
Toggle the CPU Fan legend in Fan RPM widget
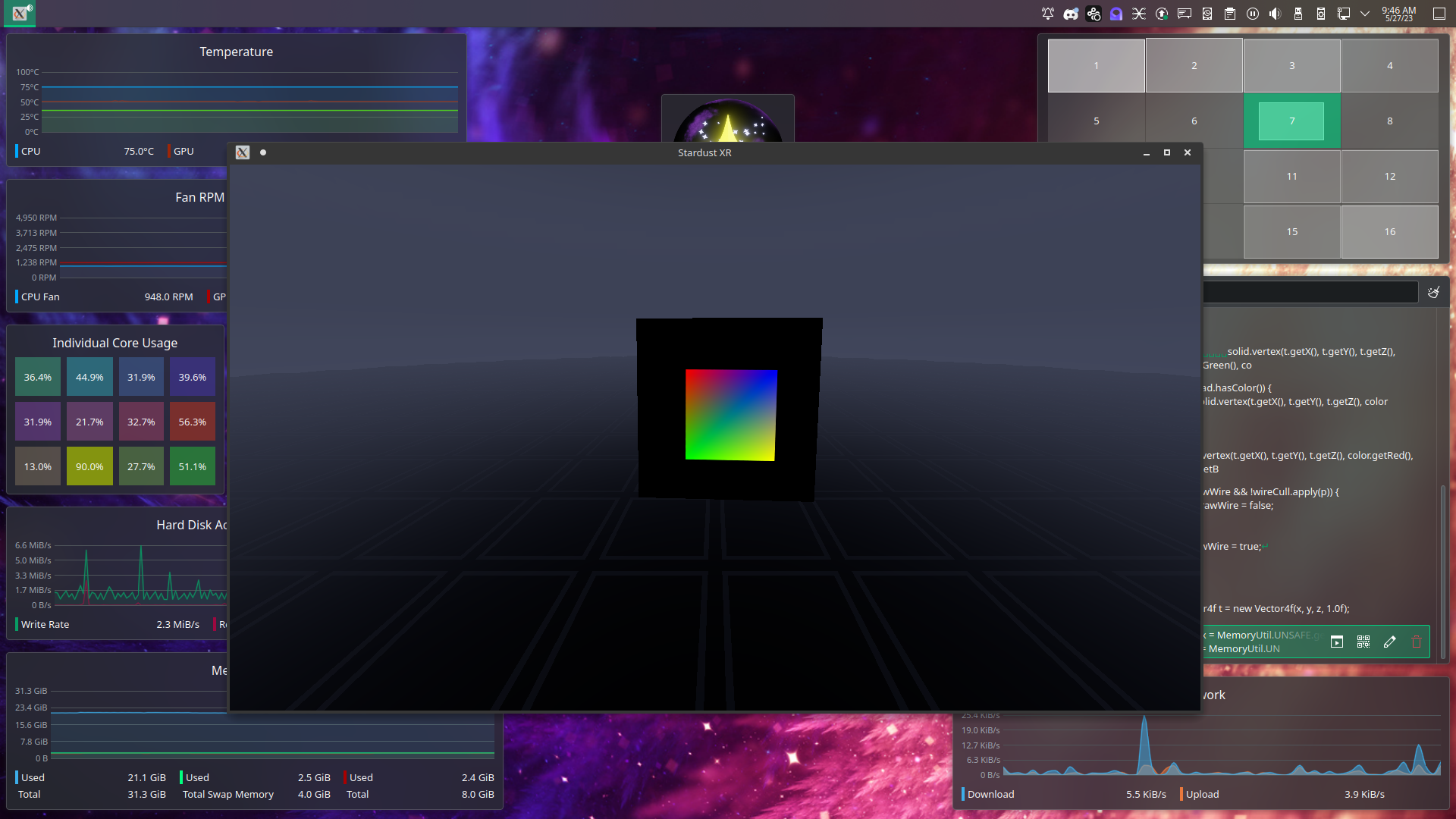tap(39, 297)
